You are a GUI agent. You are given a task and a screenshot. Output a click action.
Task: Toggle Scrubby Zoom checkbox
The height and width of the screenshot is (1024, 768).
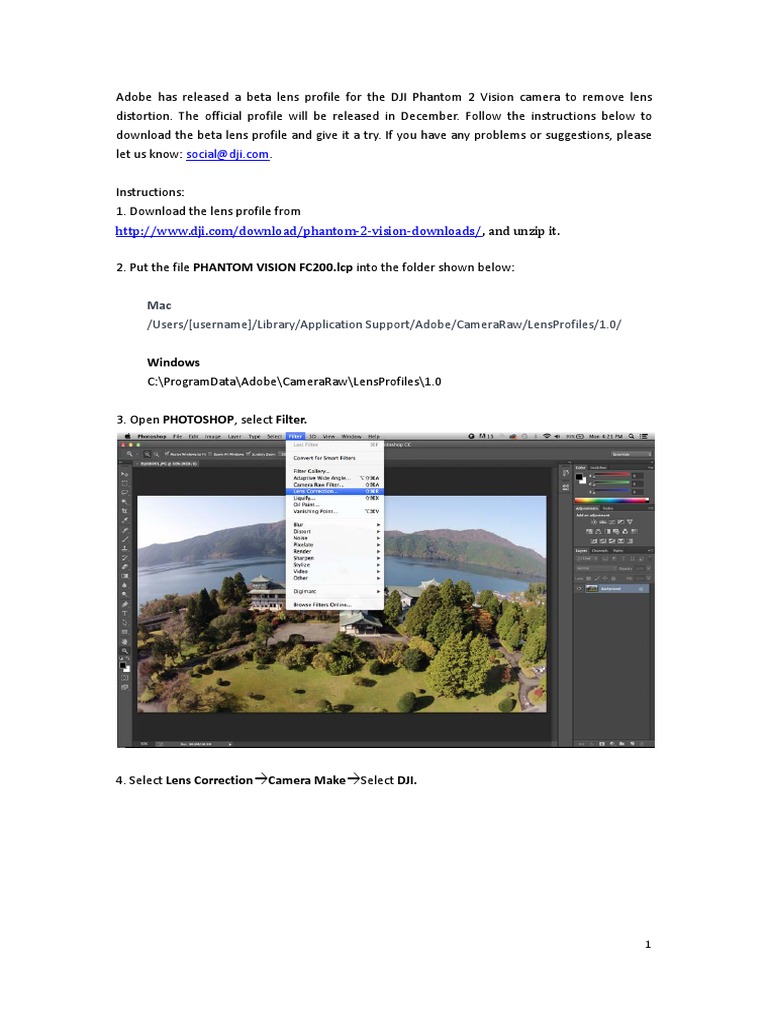pos(248,454)
